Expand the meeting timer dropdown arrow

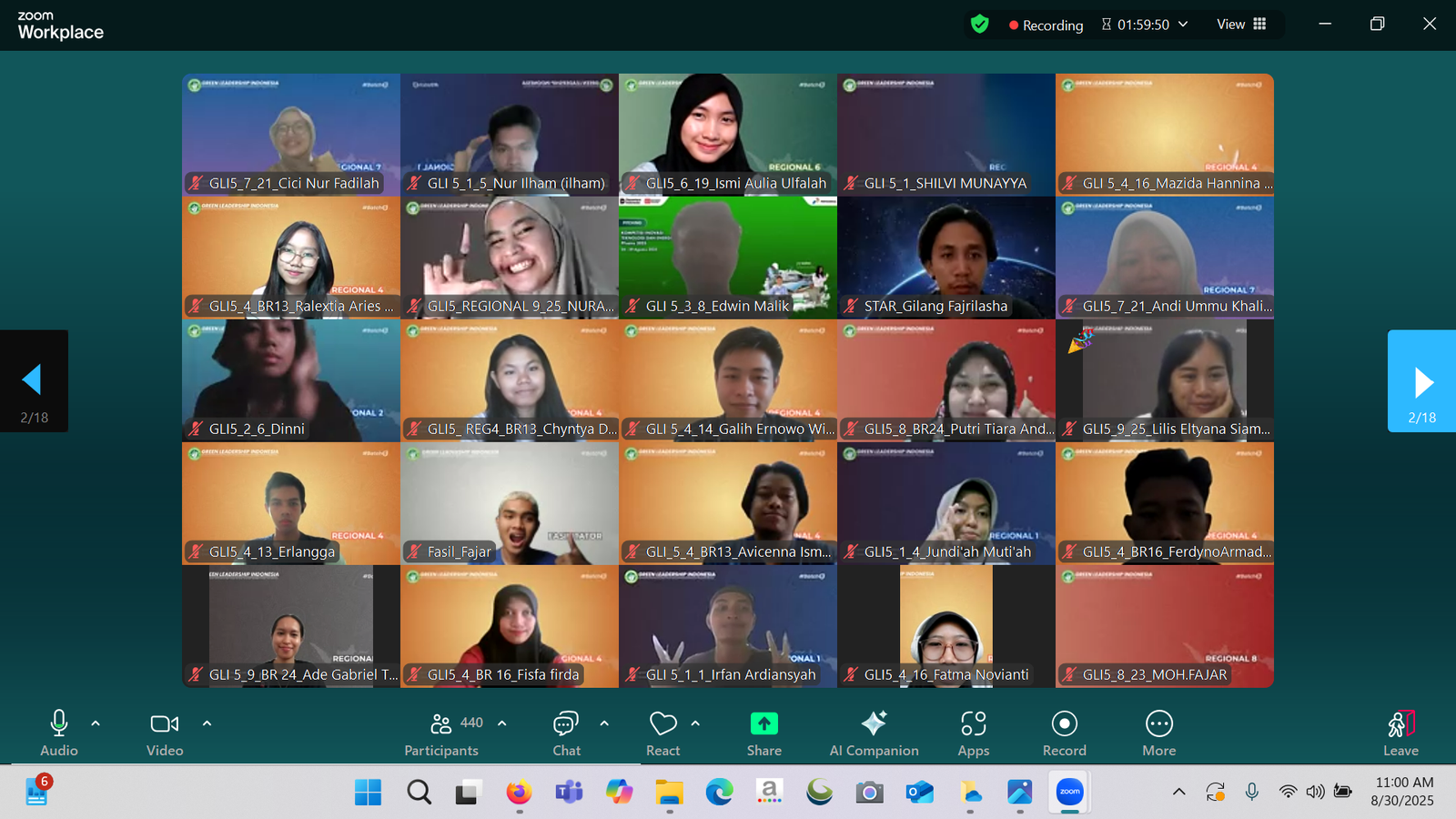tap(1183, 25)
